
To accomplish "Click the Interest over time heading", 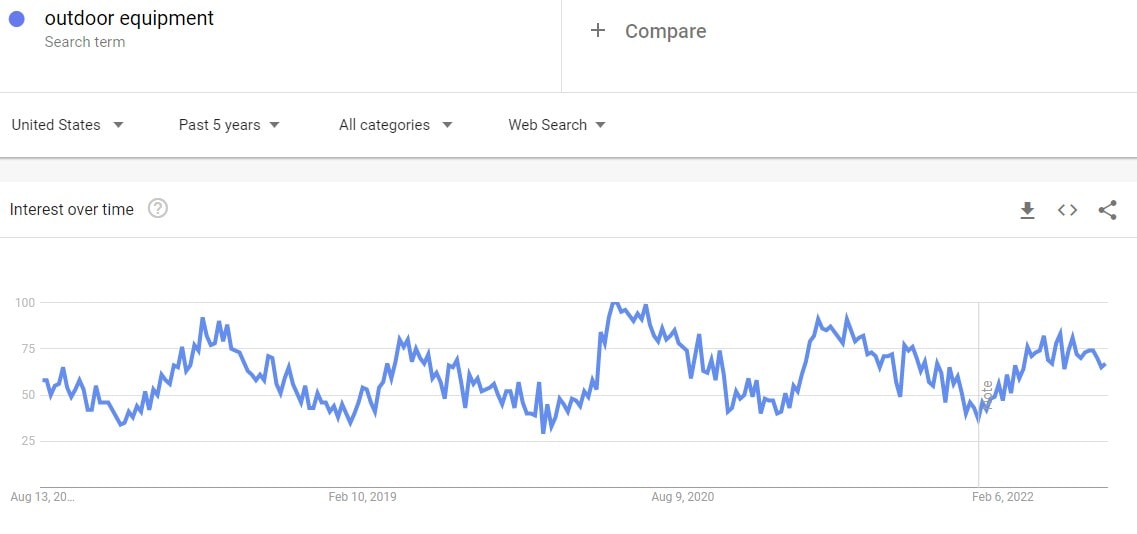I will click(71, 209).
